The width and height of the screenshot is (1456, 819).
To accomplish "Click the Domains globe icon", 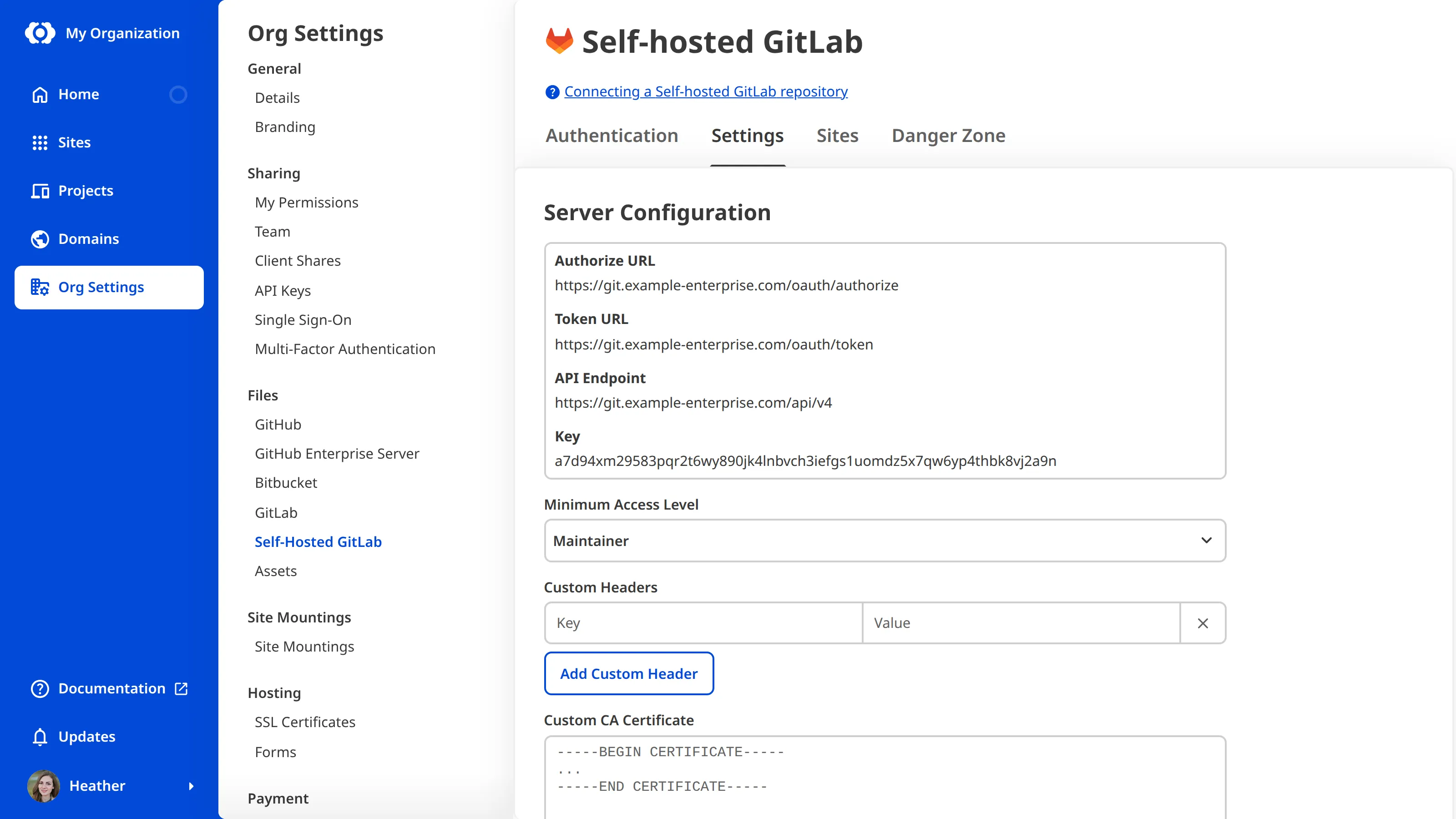I will pyautogui.click(x=40, y=239).
